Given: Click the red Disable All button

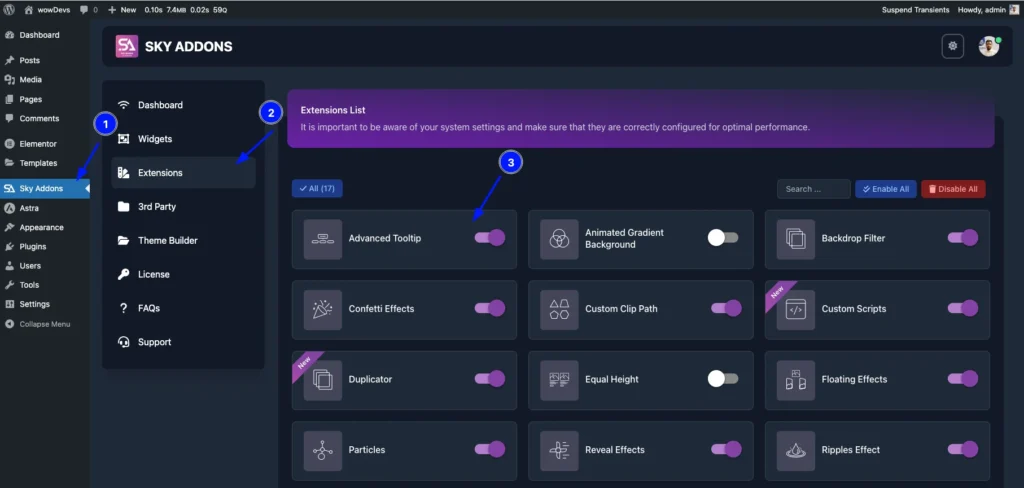Looking at the screenshot, I should click(953, 189).
